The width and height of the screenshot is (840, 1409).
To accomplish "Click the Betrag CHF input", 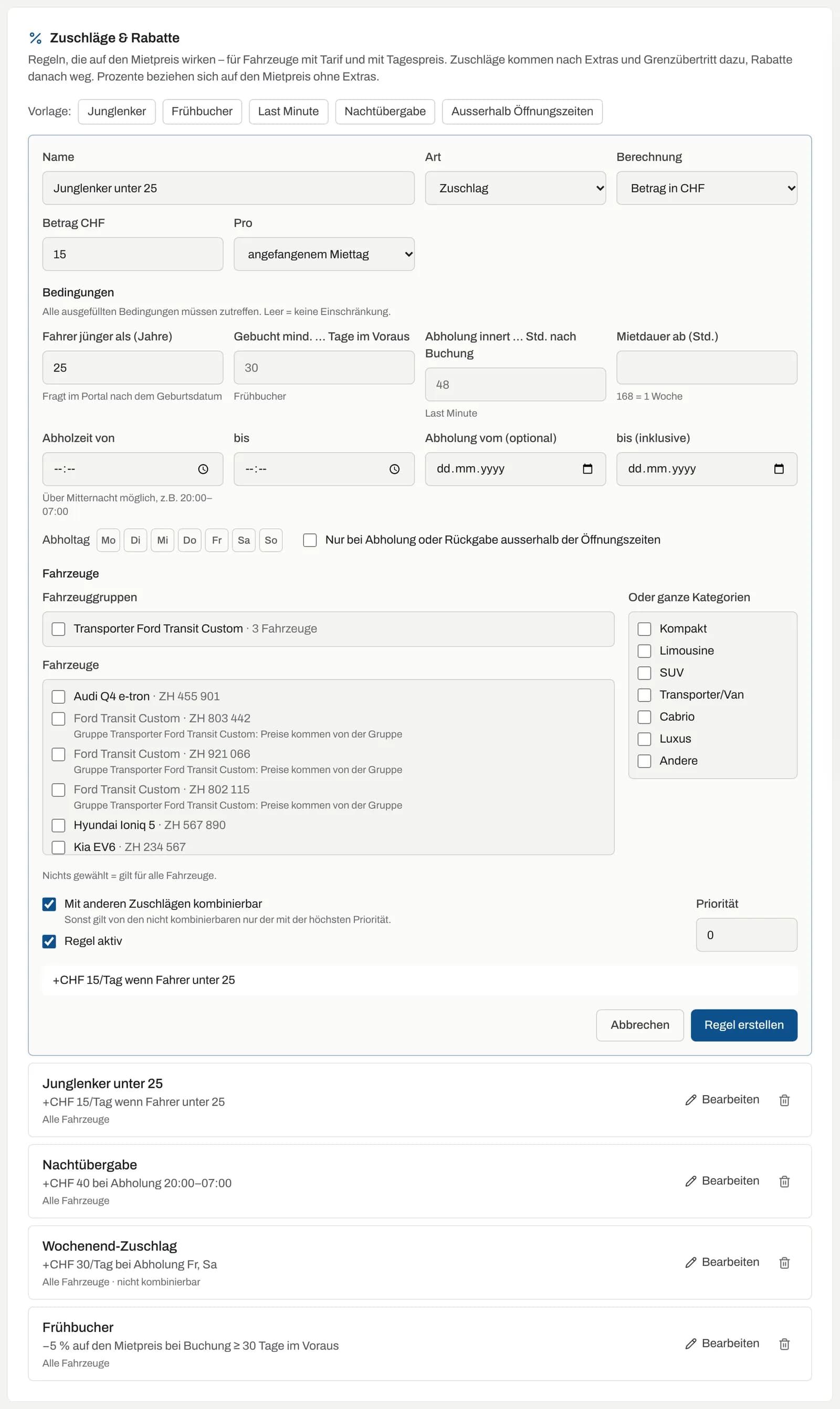I will point(132,254).
